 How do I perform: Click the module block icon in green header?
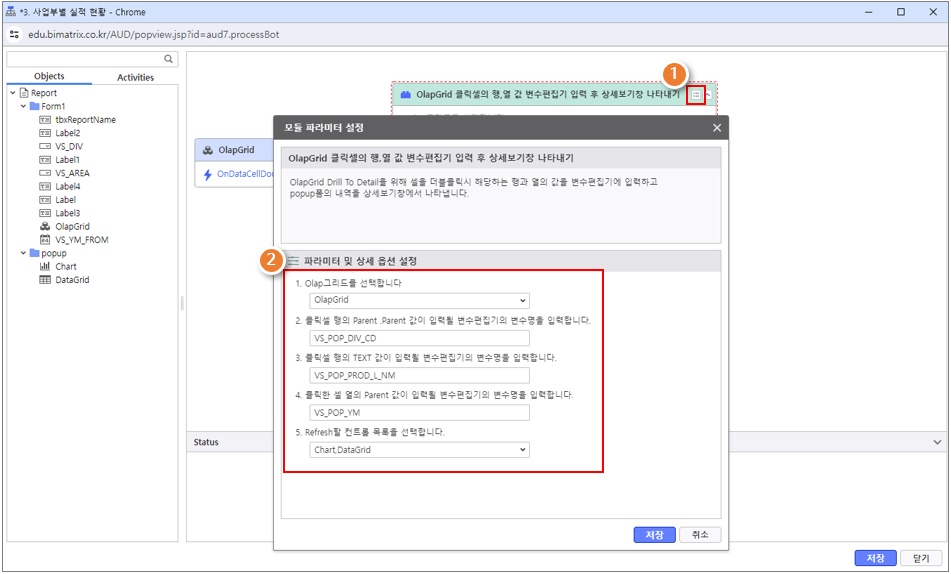coord(406,95)
